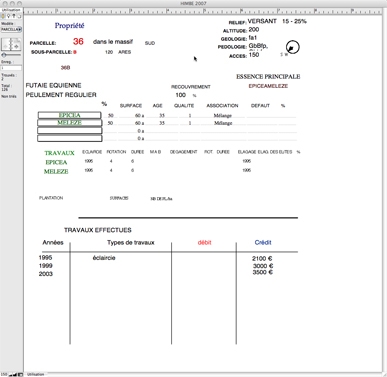The width and height of the screenshot is (387, 377).
Task: Open the Utilisation mode popup at bottom
Action: point(35,374)
